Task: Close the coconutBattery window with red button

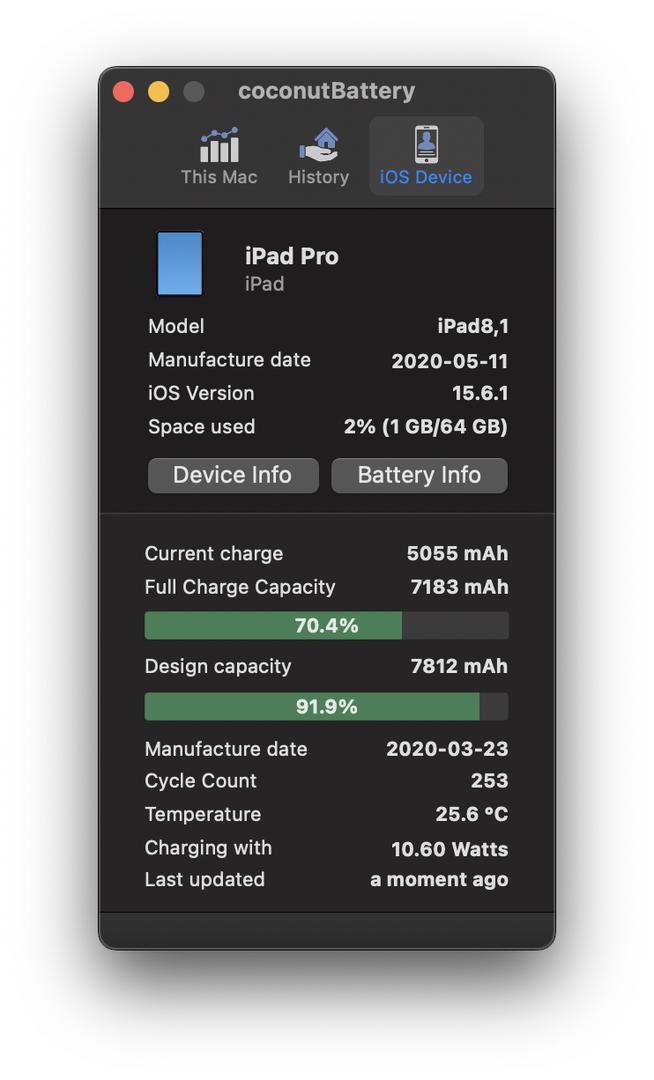Action: [x=123, y=92]
